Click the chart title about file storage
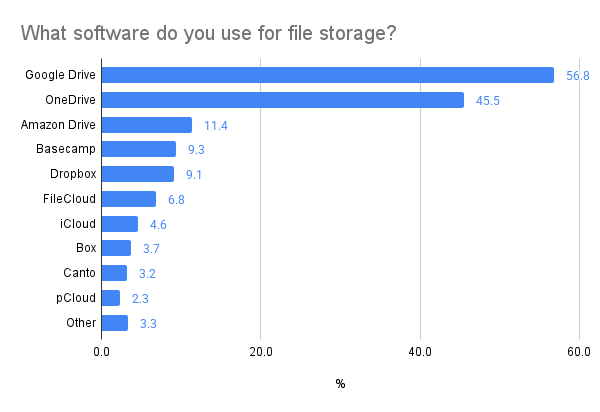600x412 pixels. coord(208,34)
